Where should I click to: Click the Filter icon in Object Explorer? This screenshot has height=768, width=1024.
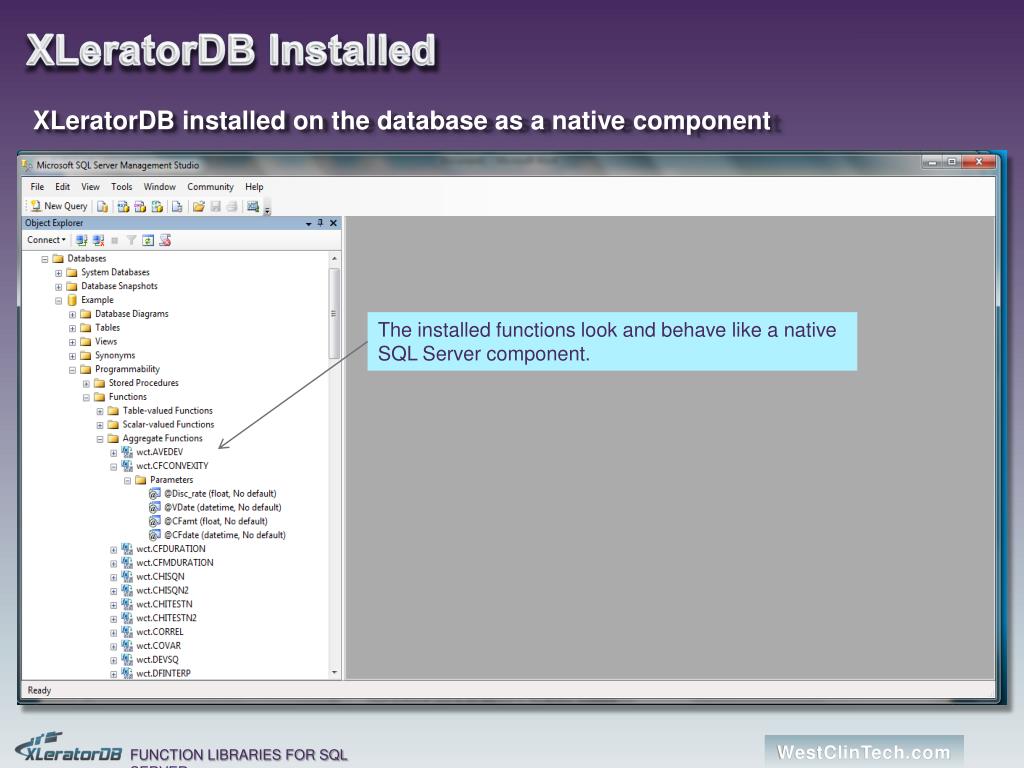pos(131,240)
